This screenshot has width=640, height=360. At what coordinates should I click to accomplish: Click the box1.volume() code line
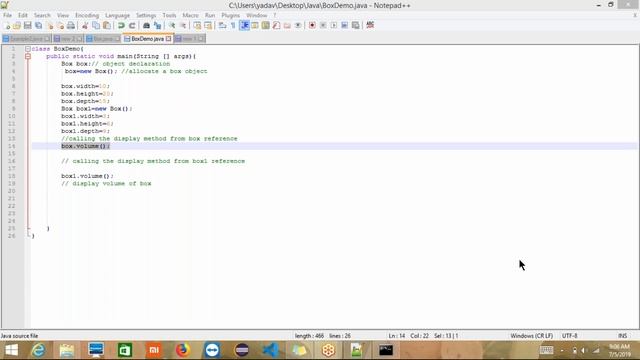coord(87,176)
